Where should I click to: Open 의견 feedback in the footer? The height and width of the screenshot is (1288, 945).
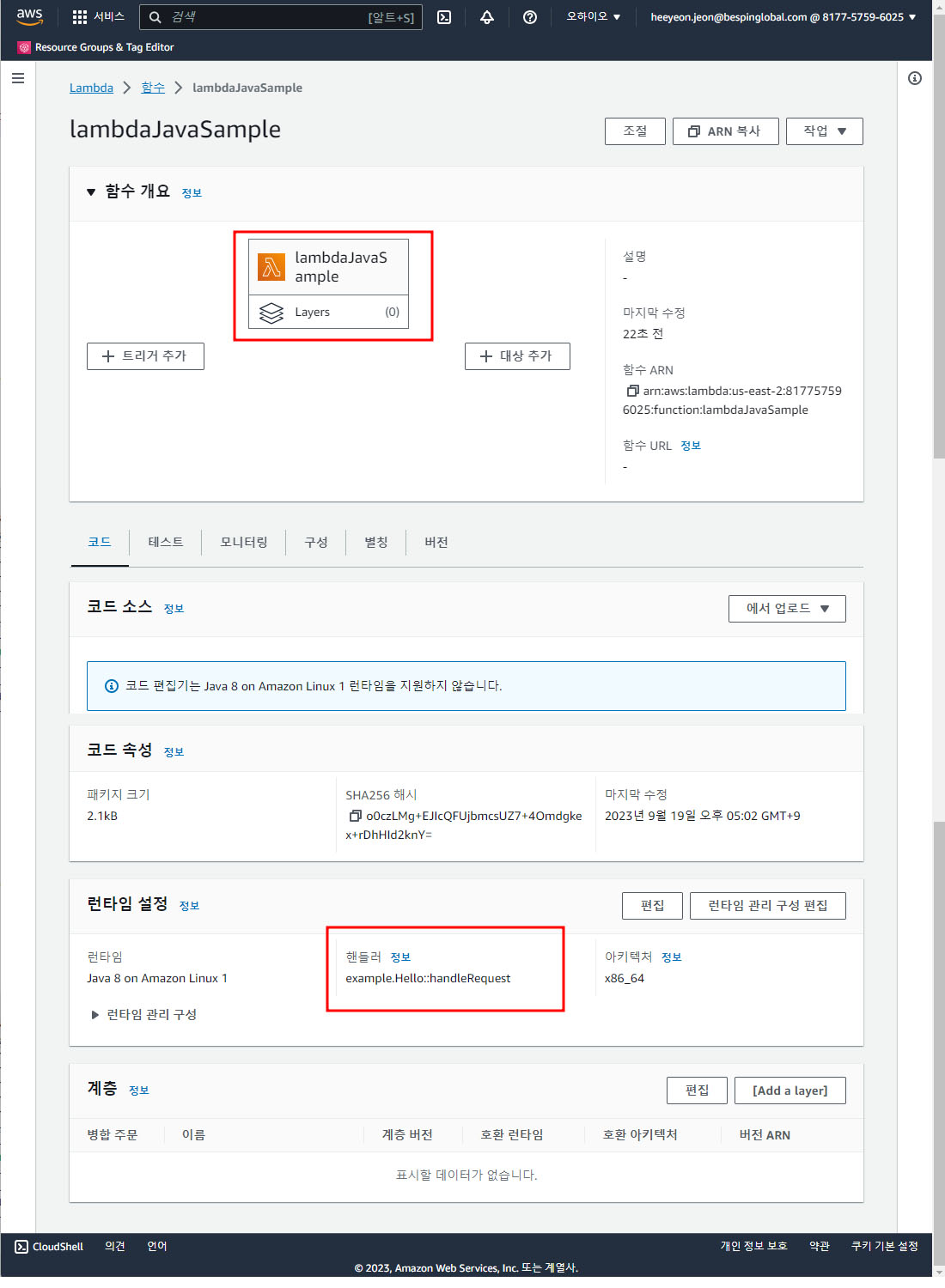115,1247
